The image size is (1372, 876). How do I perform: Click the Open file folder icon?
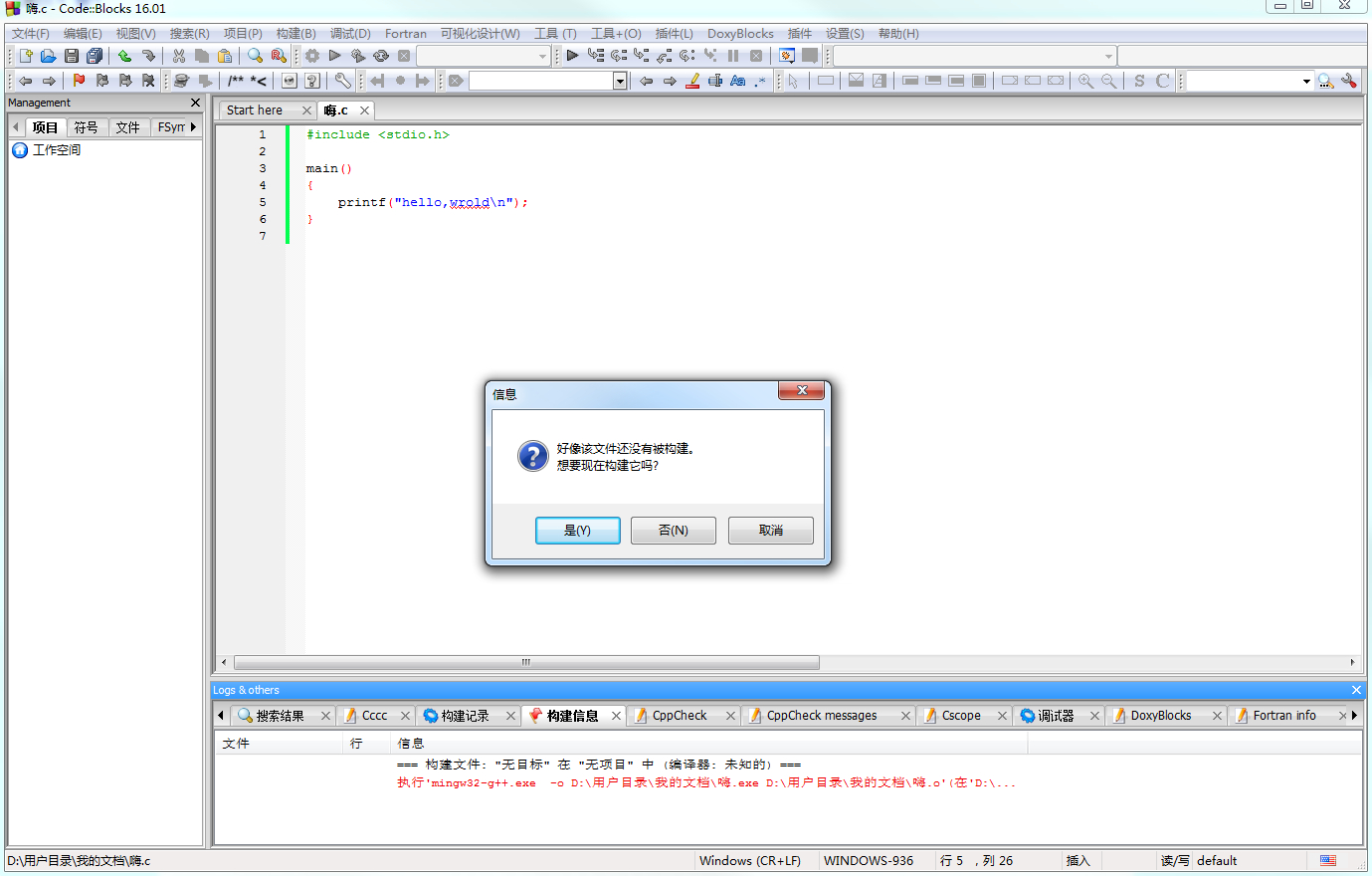pyautogui.click(x=49, y=56)
